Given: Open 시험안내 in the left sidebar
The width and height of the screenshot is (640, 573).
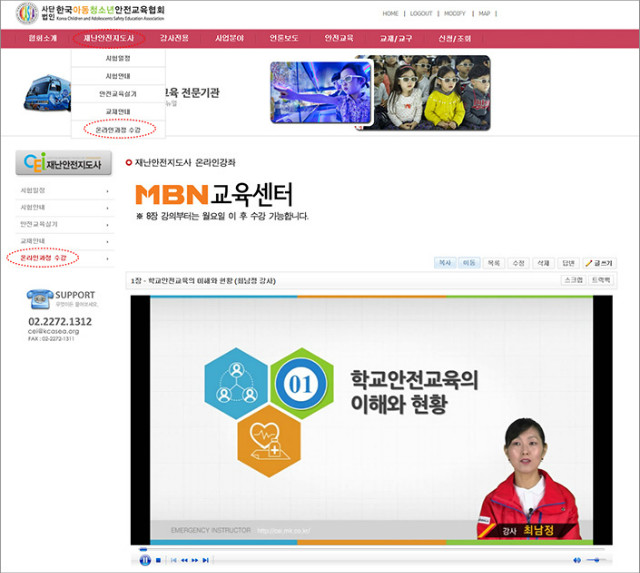Looking at the screenshot, I should tap(33, 207).
